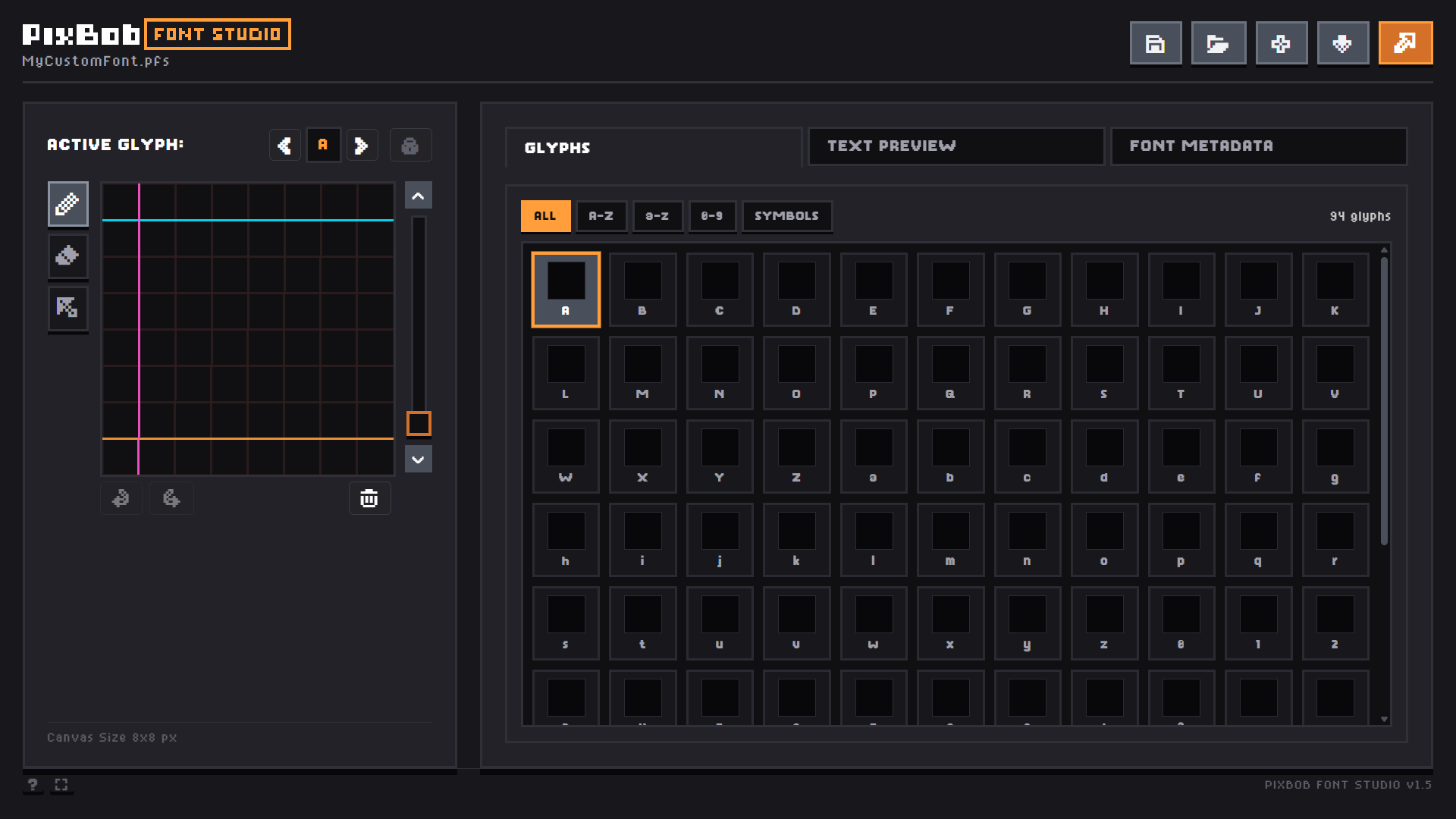Select the digit 0 glyph cell
The width and height of the screenshot is (1456, 819).
point(1181,623)
